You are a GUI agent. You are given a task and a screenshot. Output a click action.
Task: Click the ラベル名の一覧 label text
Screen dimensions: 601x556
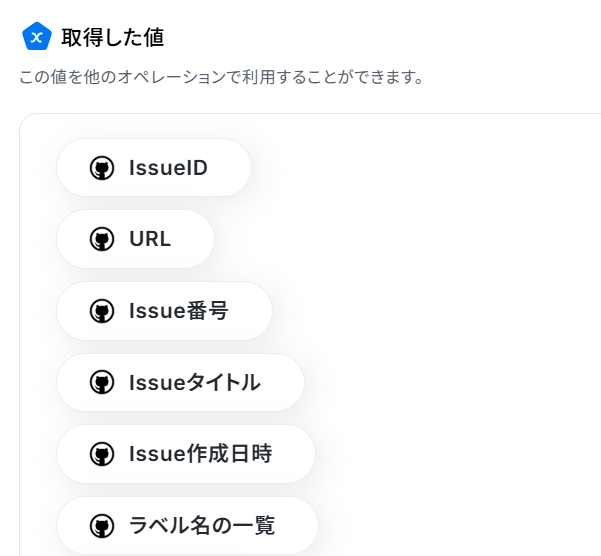[x=202, y=525]
